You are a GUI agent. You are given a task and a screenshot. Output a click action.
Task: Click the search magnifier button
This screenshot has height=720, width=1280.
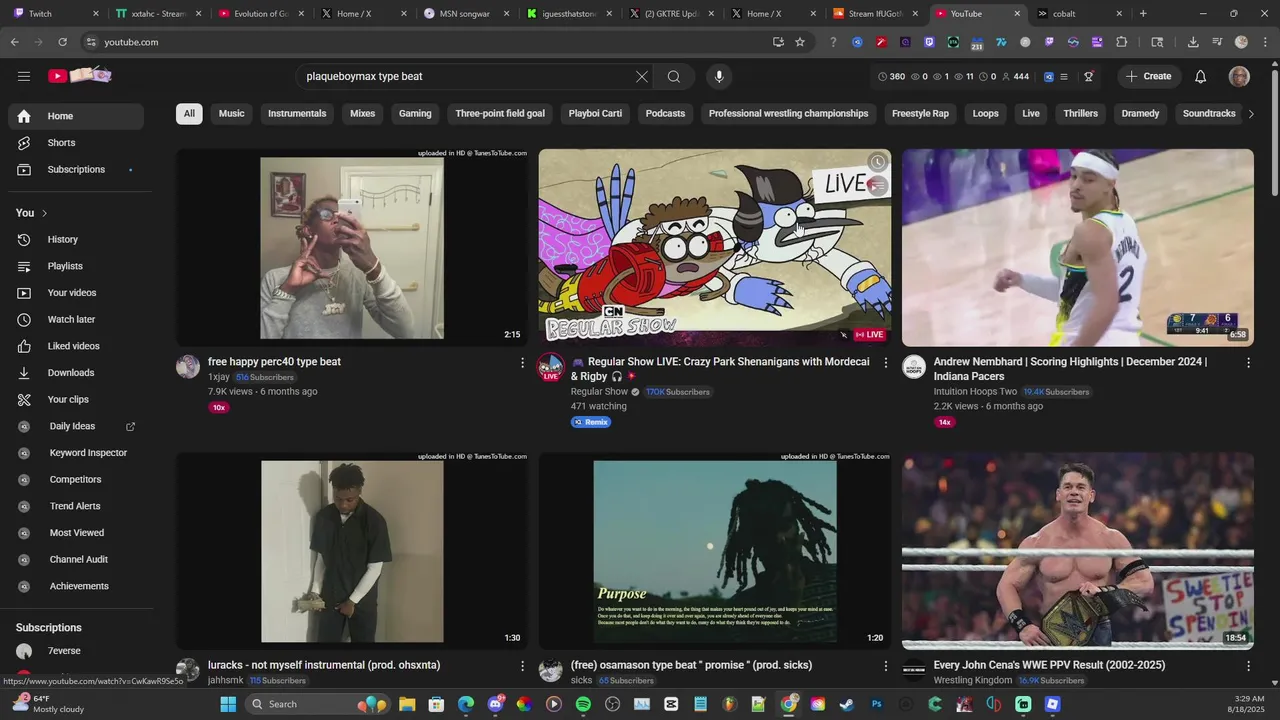pyautogui.click(x=674, y=77)
